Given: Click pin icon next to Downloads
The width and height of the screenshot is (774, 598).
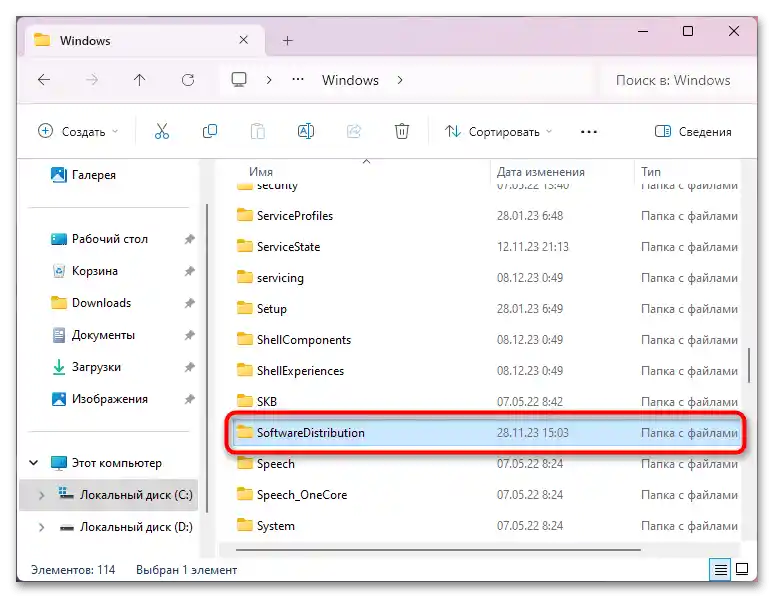Looking at the screenshot, I should 190,303.
